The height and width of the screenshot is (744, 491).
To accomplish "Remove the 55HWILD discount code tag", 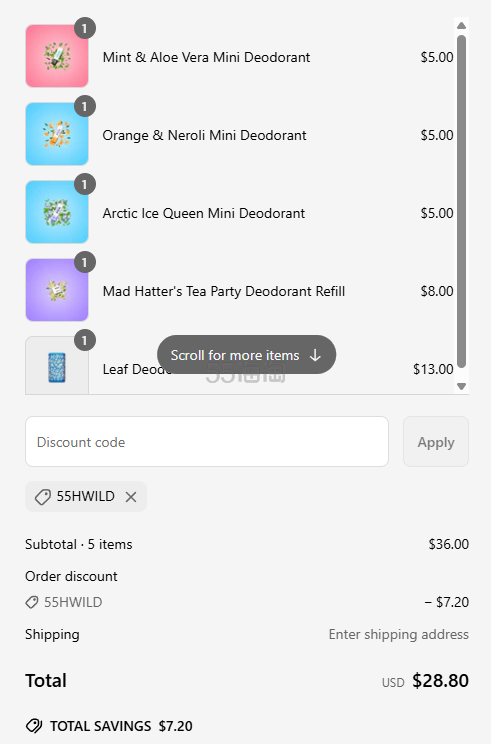I will (x=131, y=497).
